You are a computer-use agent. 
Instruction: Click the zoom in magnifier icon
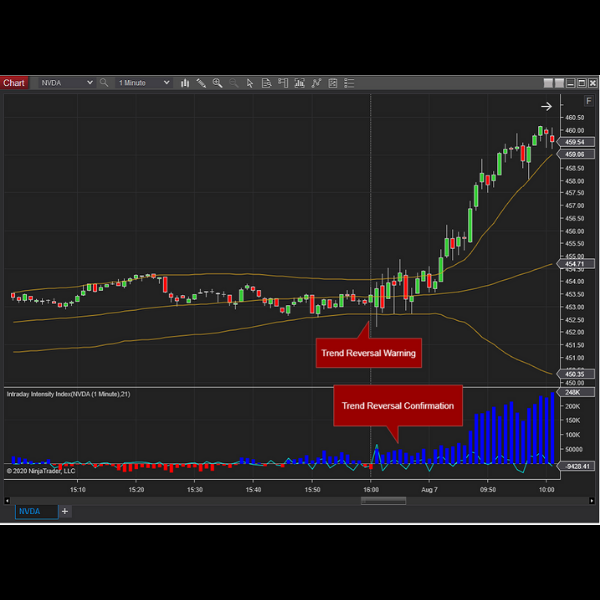[x=217, y=83]
